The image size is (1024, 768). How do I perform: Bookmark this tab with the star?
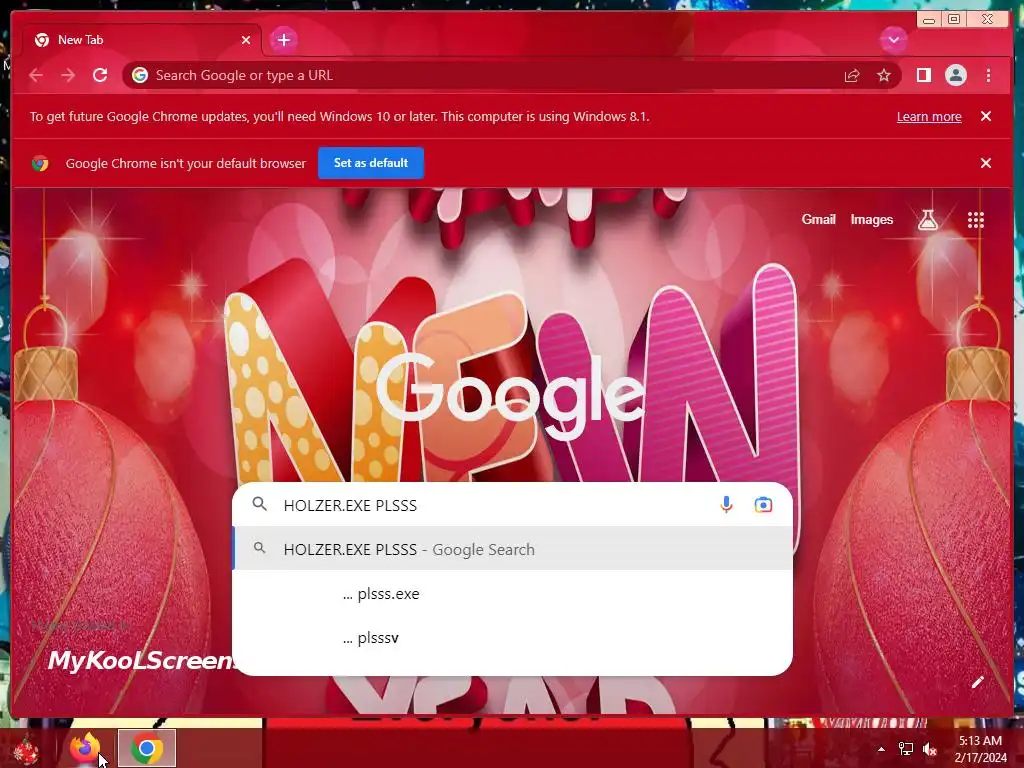click(884, 76)
